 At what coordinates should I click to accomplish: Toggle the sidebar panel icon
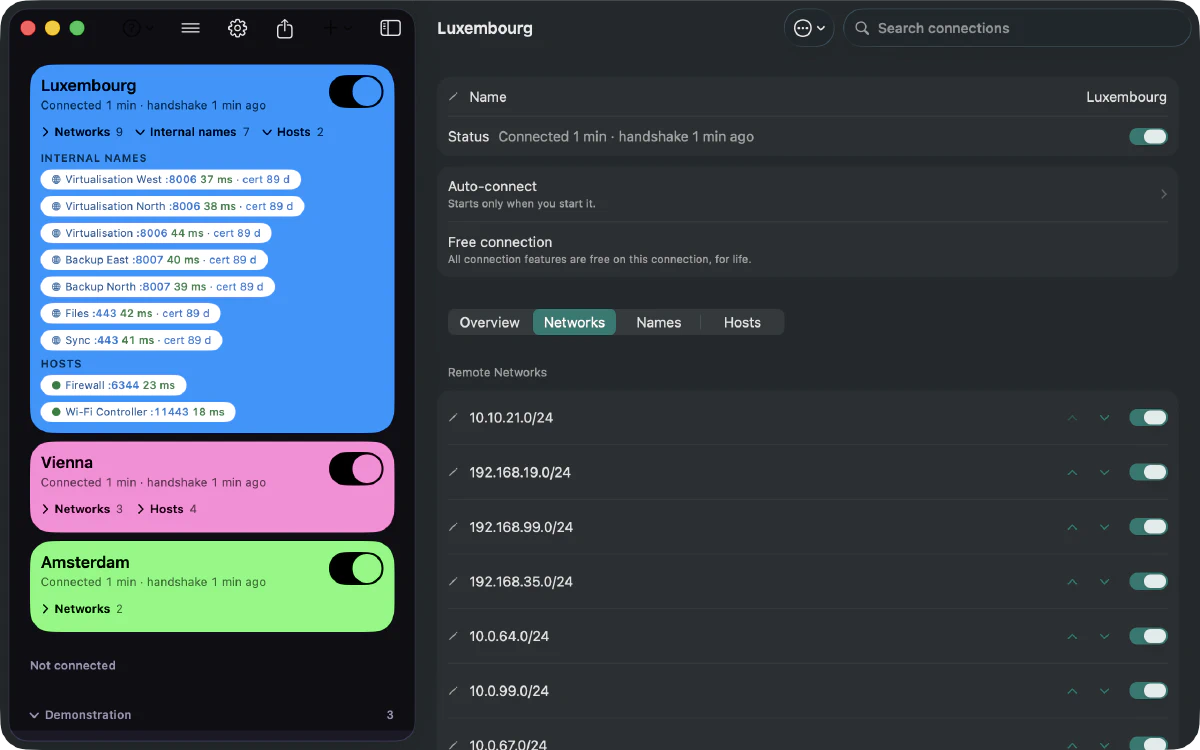391,28
